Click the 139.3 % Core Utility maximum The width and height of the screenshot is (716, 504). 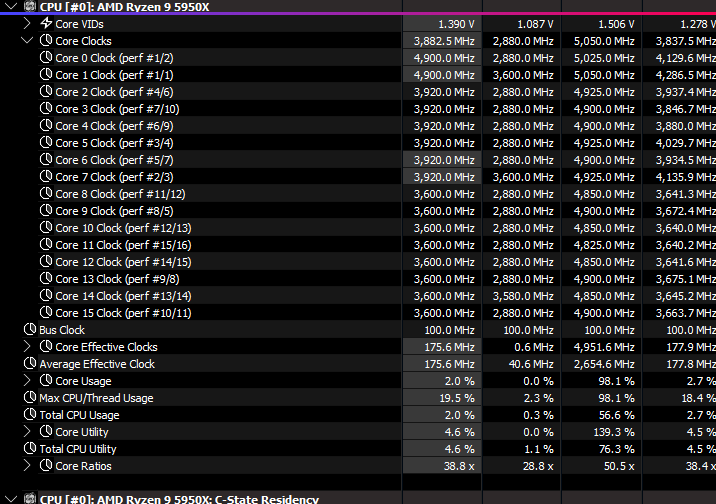[614, 432]
